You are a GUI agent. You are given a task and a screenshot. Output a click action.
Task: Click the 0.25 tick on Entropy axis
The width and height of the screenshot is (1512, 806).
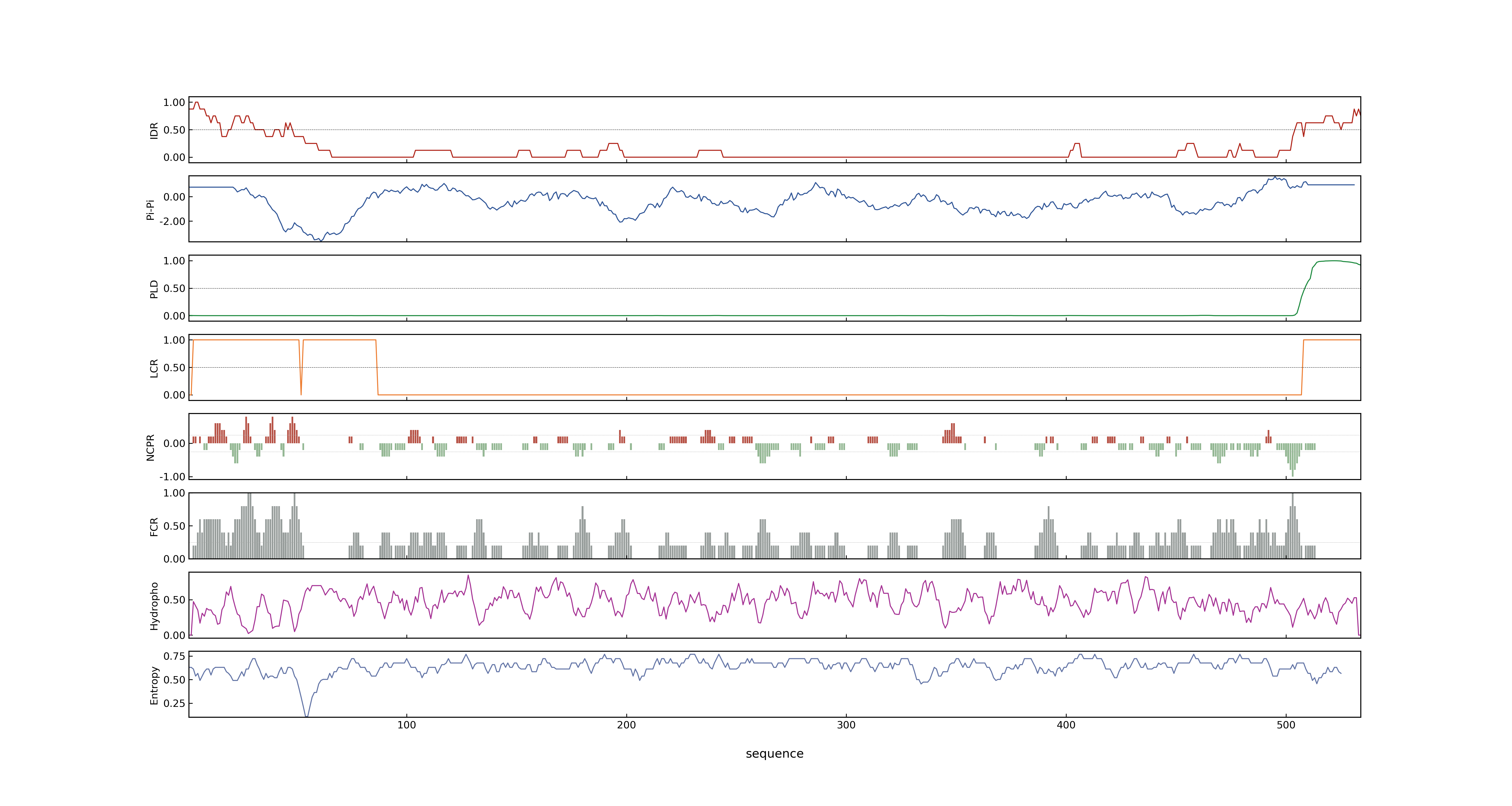pos(174,703)
